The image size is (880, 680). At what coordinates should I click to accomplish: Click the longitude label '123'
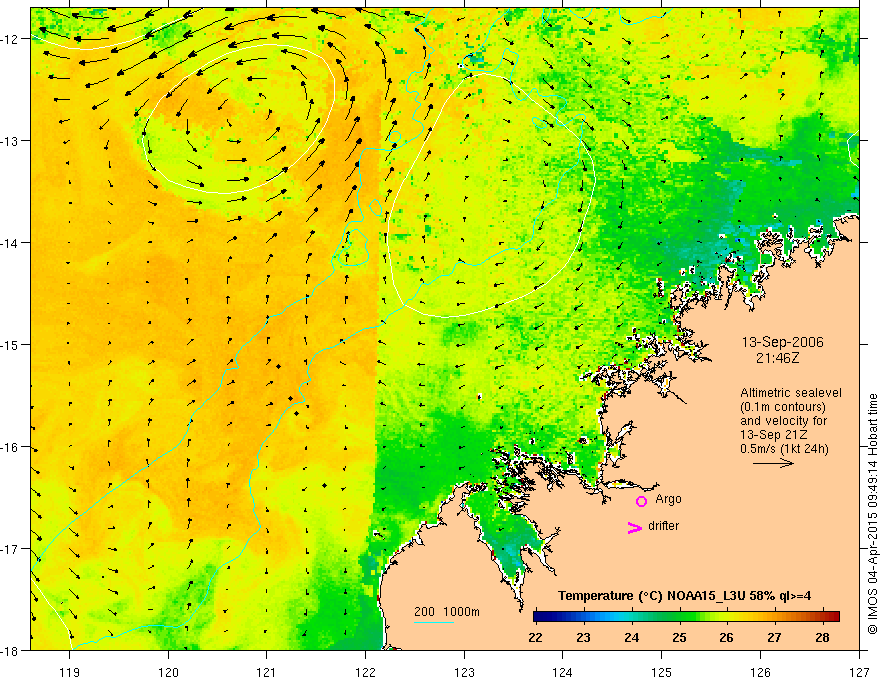coord(465,672)
